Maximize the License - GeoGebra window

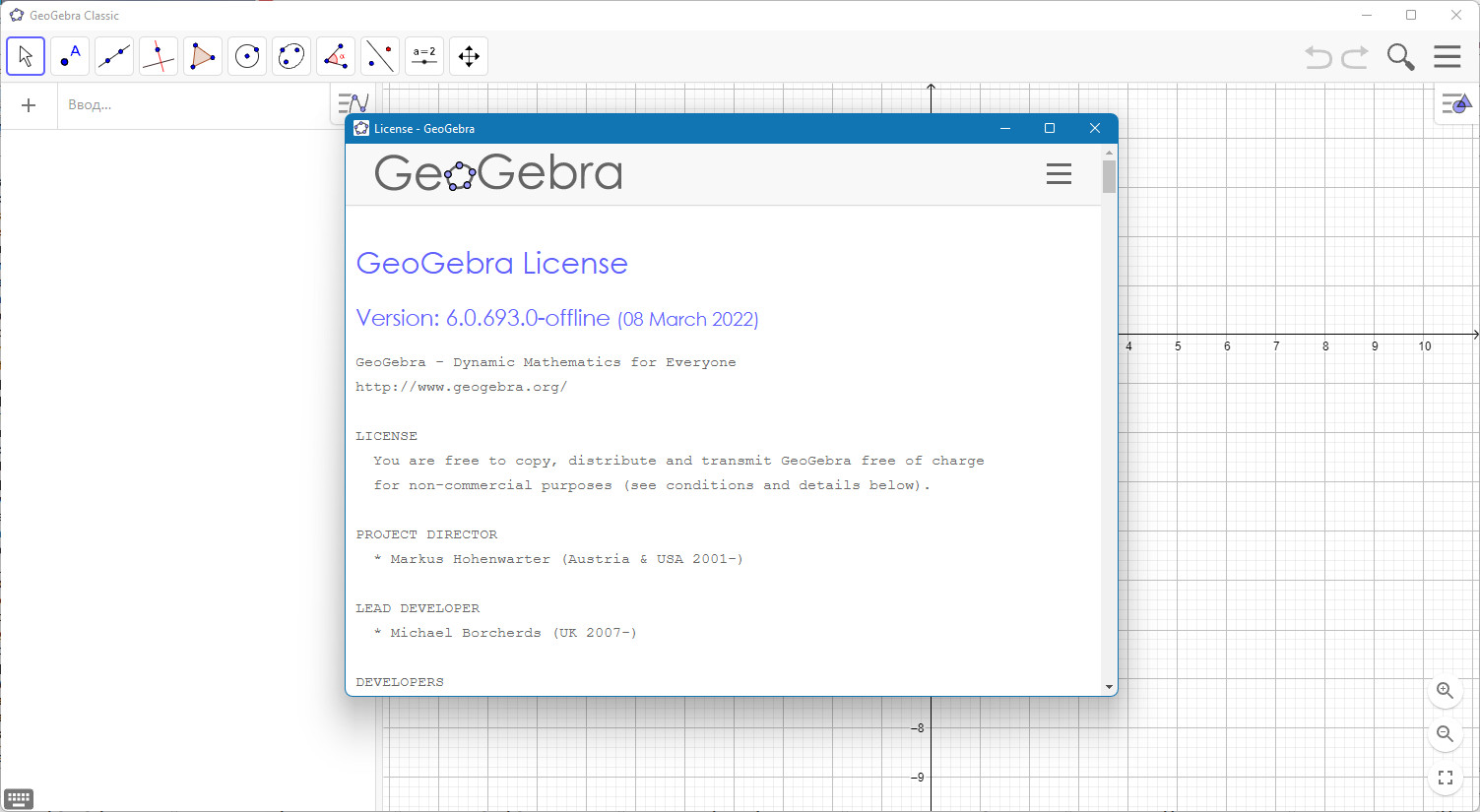pos(1050,128)
